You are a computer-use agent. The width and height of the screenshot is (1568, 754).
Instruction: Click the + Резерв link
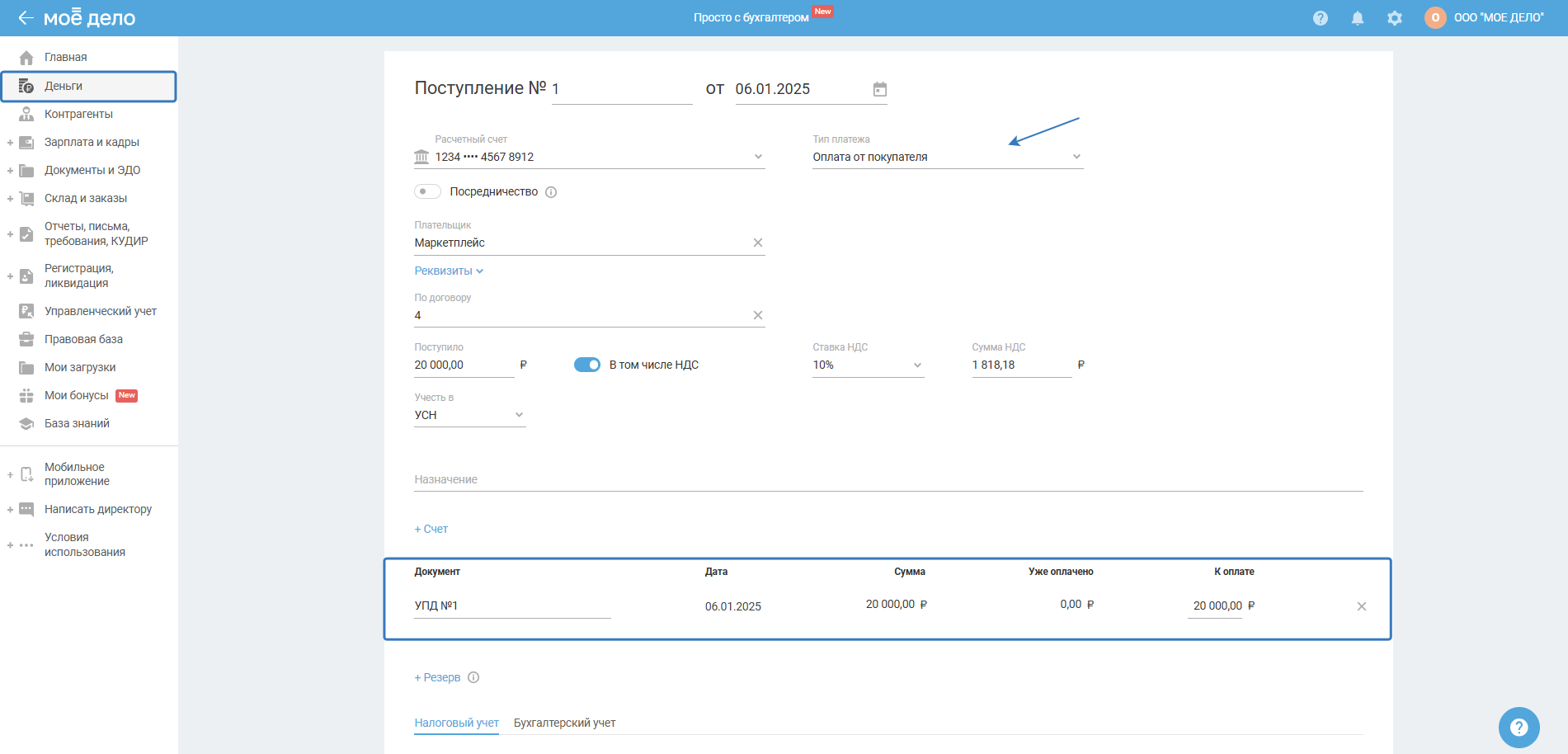click(x=437, y=677)
